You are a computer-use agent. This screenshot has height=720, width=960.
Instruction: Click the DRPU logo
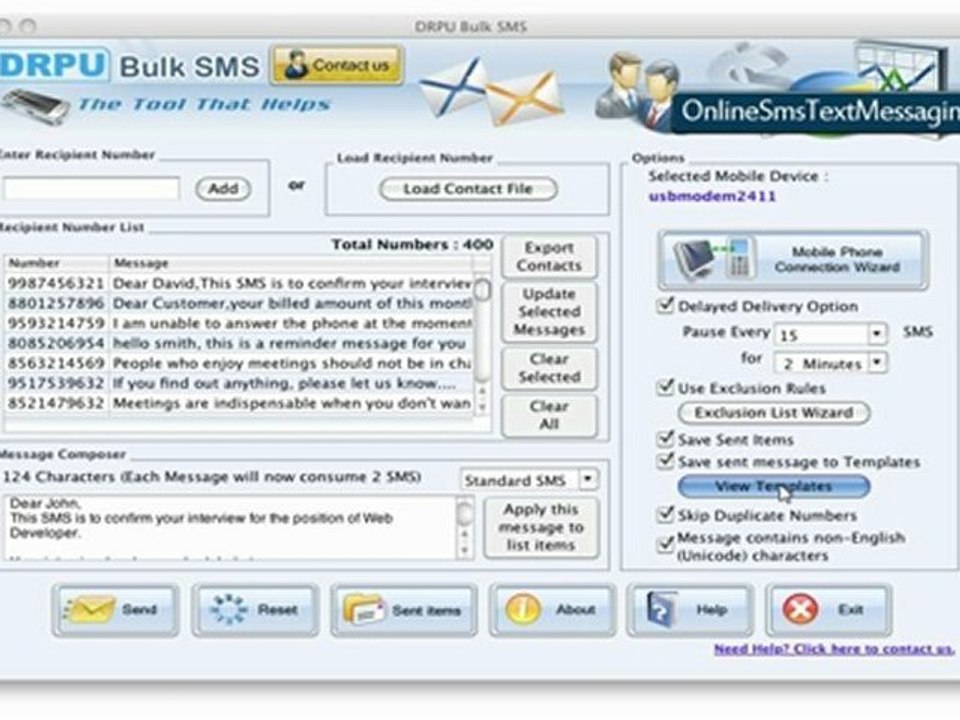click(54, 65)
